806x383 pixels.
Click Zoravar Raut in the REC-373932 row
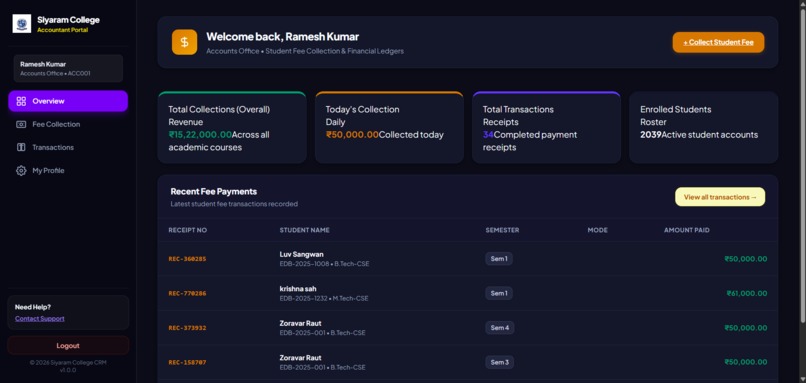[x=300, y=323]
